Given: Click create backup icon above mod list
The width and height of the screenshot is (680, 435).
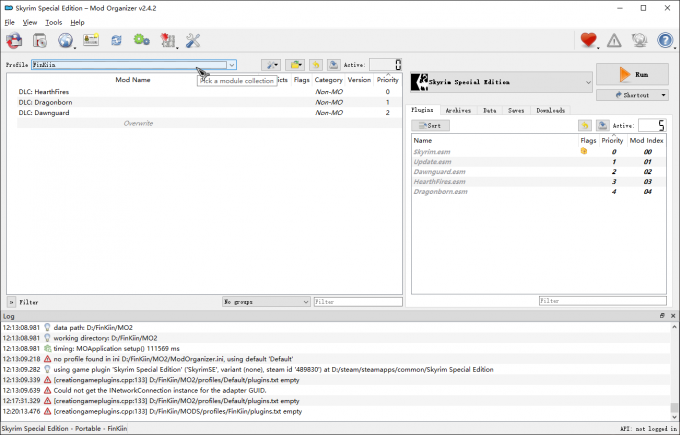Looking at the screenshot, I should tap(333, 65).
